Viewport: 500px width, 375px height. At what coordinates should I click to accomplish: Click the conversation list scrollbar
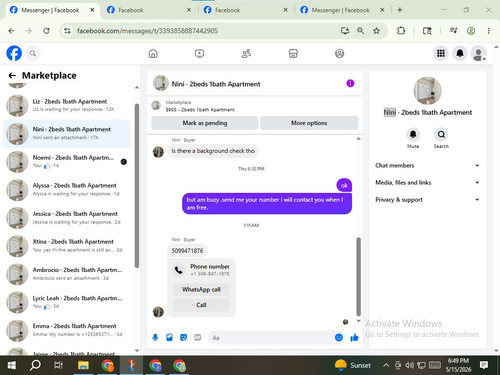coord(137,186)
